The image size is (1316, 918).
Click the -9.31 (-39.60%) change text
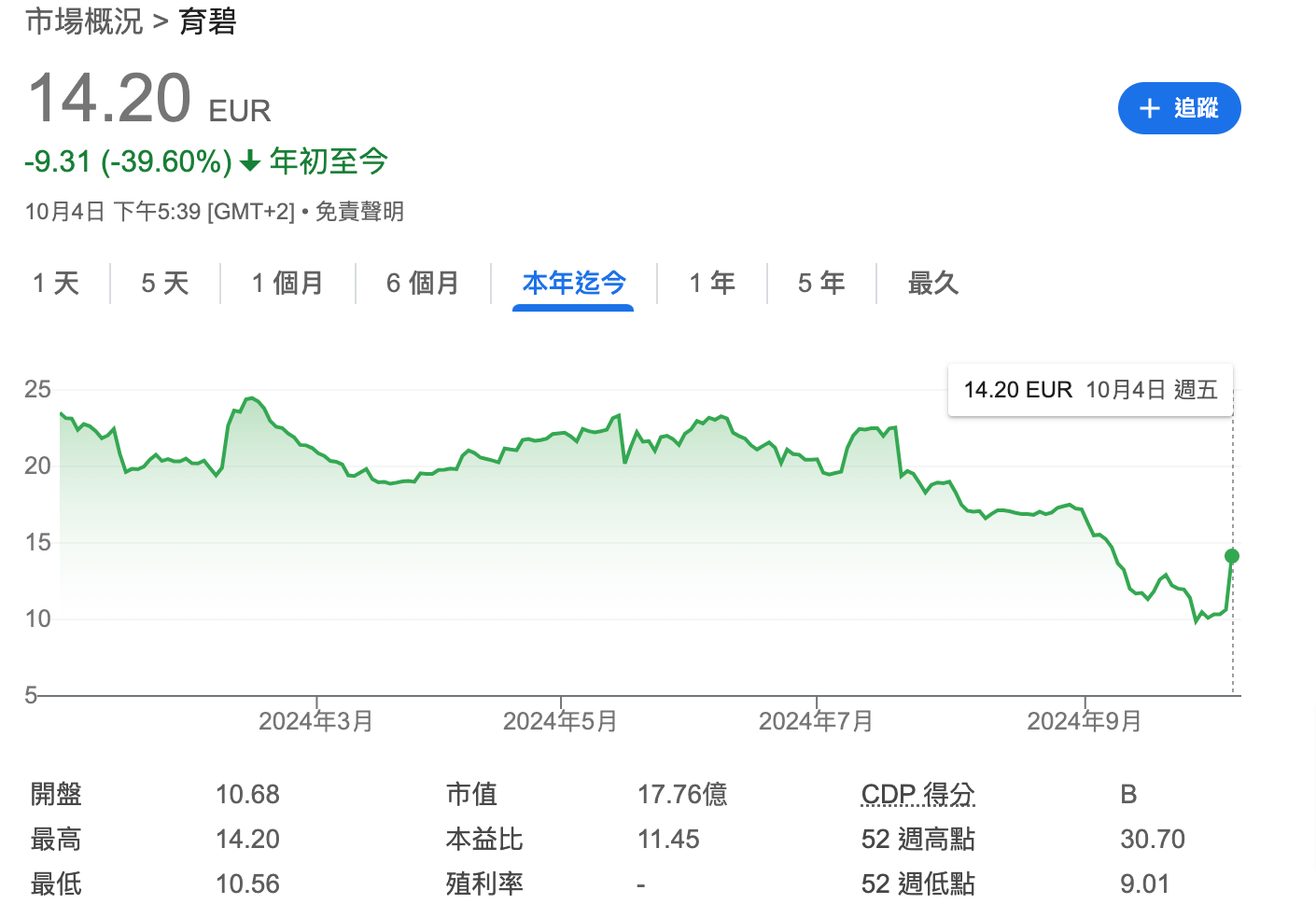coord(129,162)
